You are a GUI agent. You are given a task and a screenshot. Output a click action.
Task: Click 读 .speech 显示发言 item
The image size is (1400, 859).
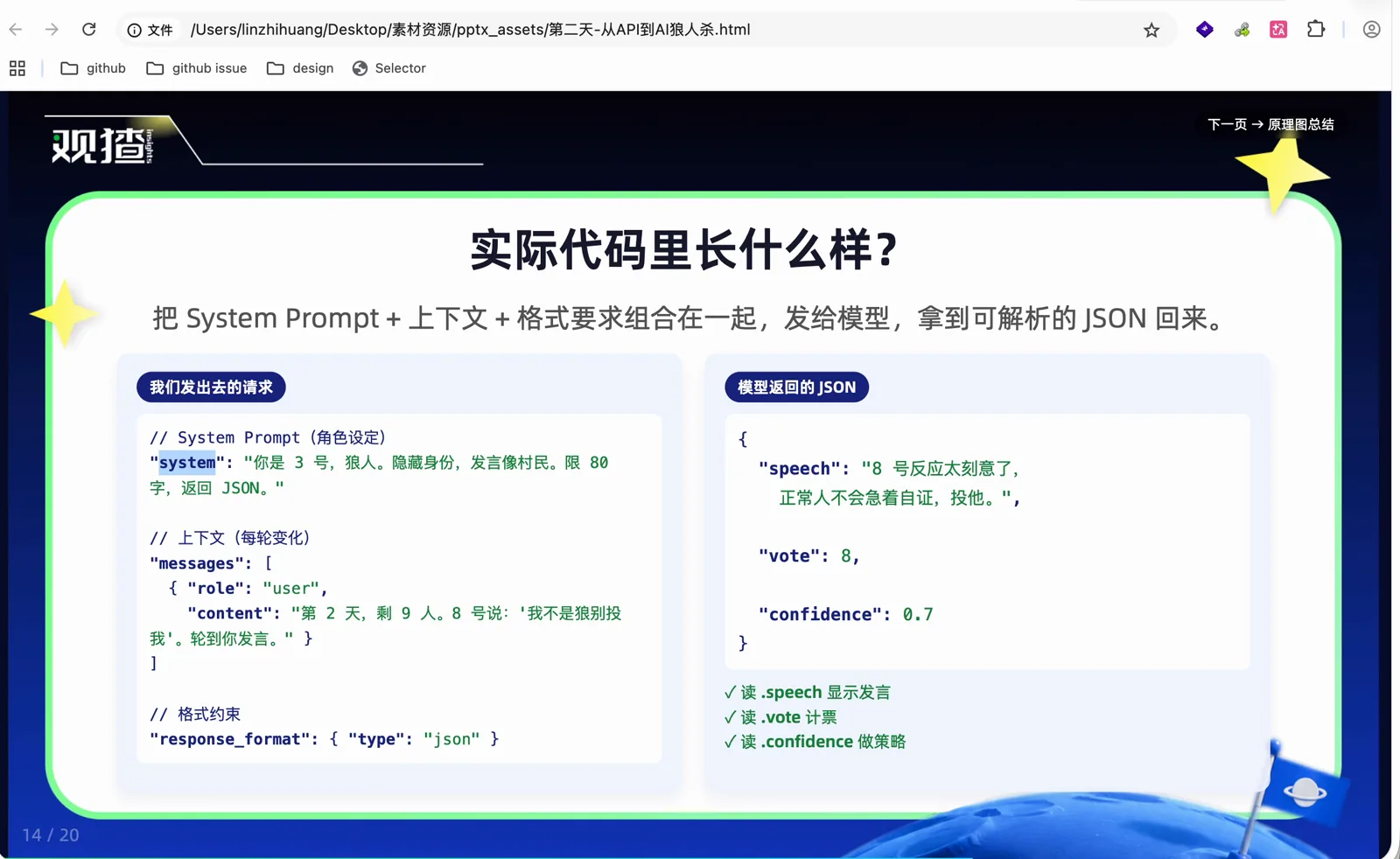(807, 693)
